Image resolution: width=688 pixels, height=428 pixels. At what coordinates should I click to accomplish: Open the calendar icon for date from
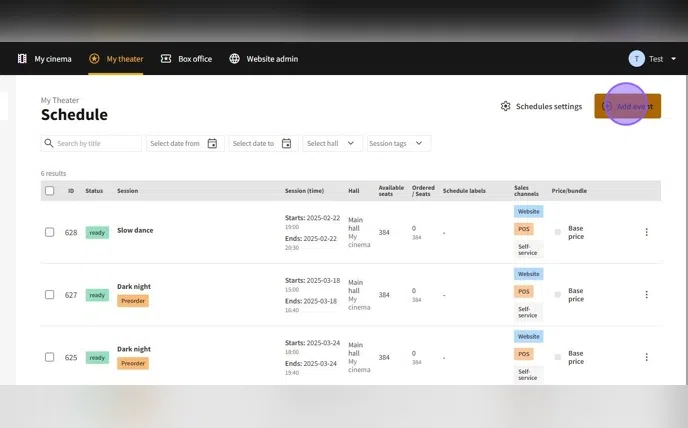pos(212,144)
